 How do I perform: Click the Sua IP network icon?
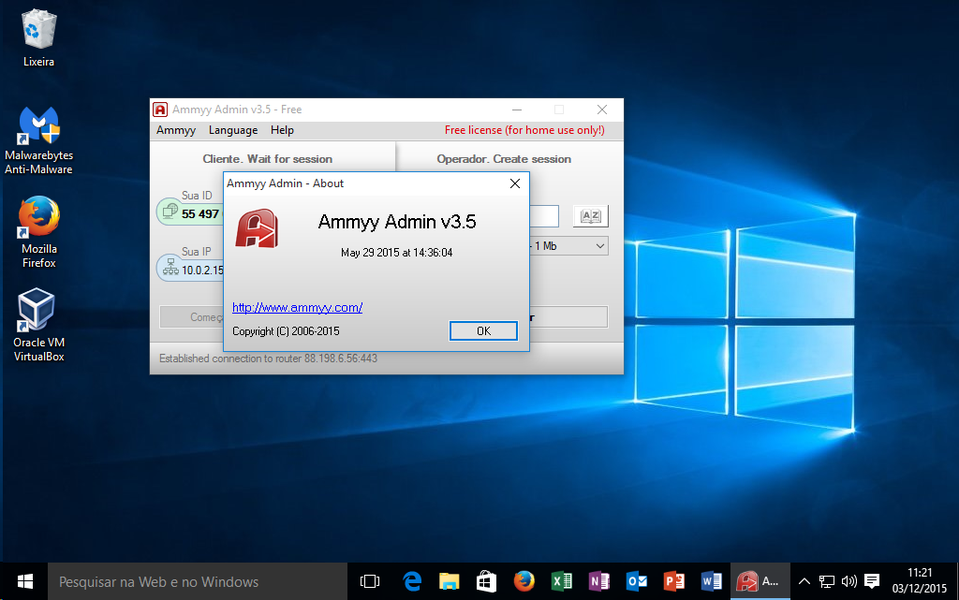point(168,269)
